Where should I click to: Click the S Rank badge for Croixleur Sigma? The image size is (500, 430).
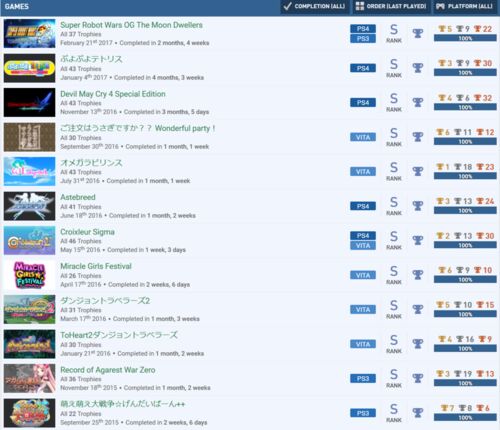click(x=394, y=240)
